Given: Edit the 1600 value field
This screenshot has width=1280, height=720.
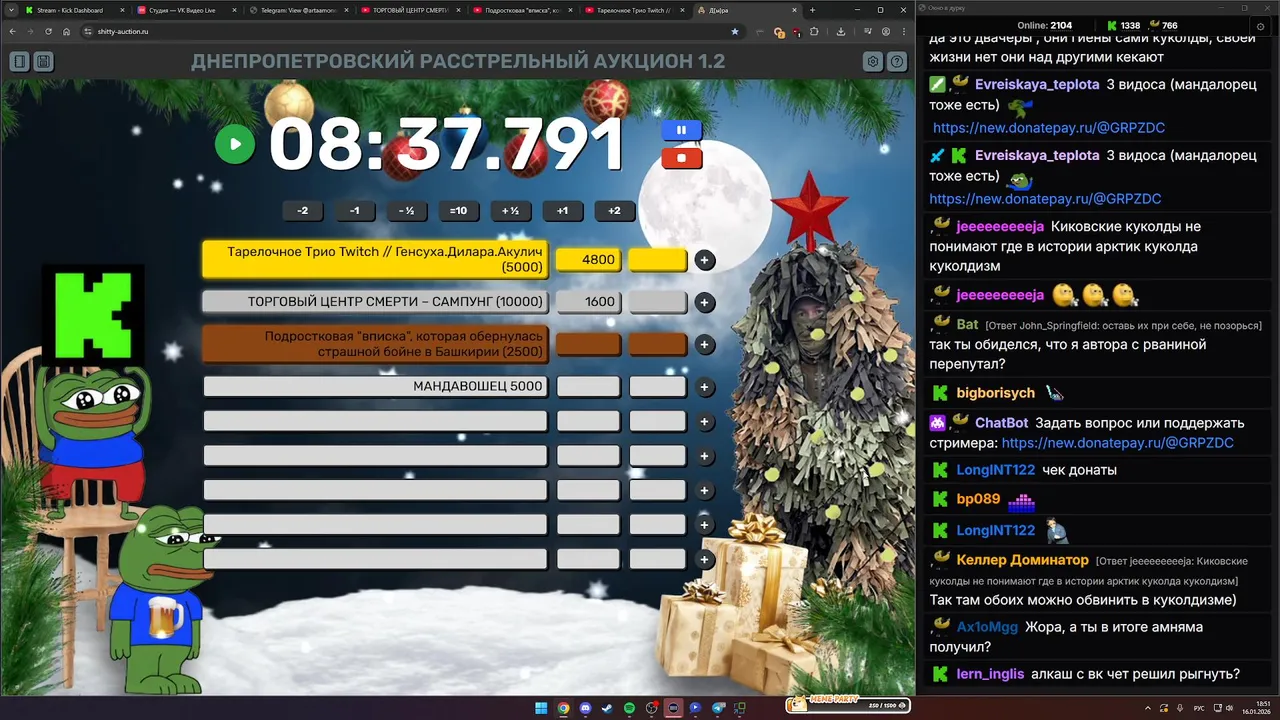Looking at the screenshot, I should click(588, 302).
